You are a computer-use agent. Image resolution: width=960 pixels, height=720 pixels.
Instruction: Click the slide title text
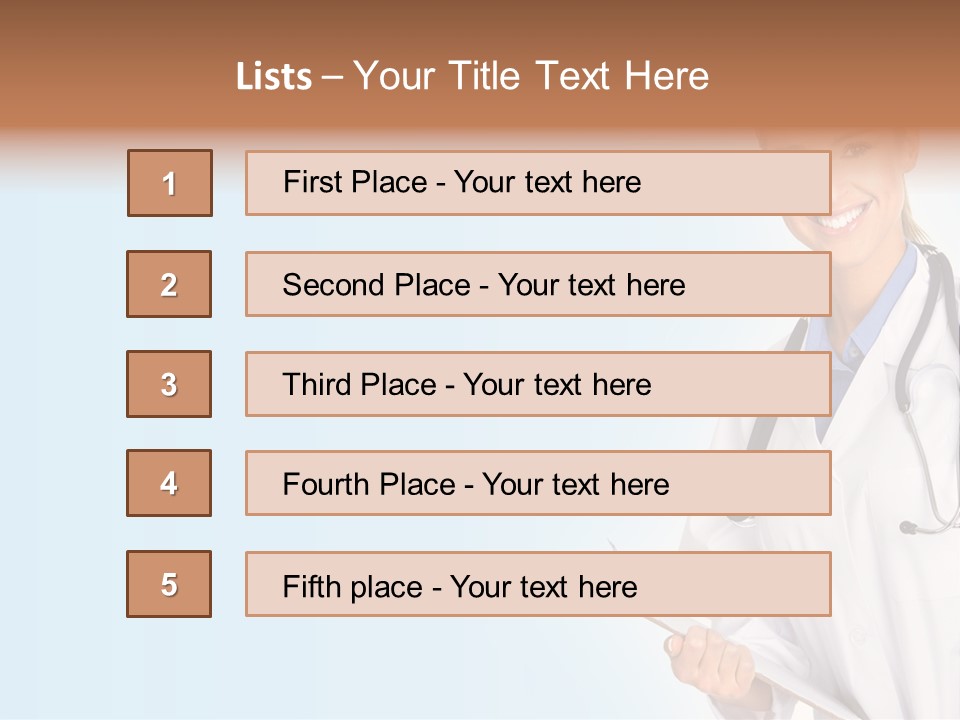473,76
